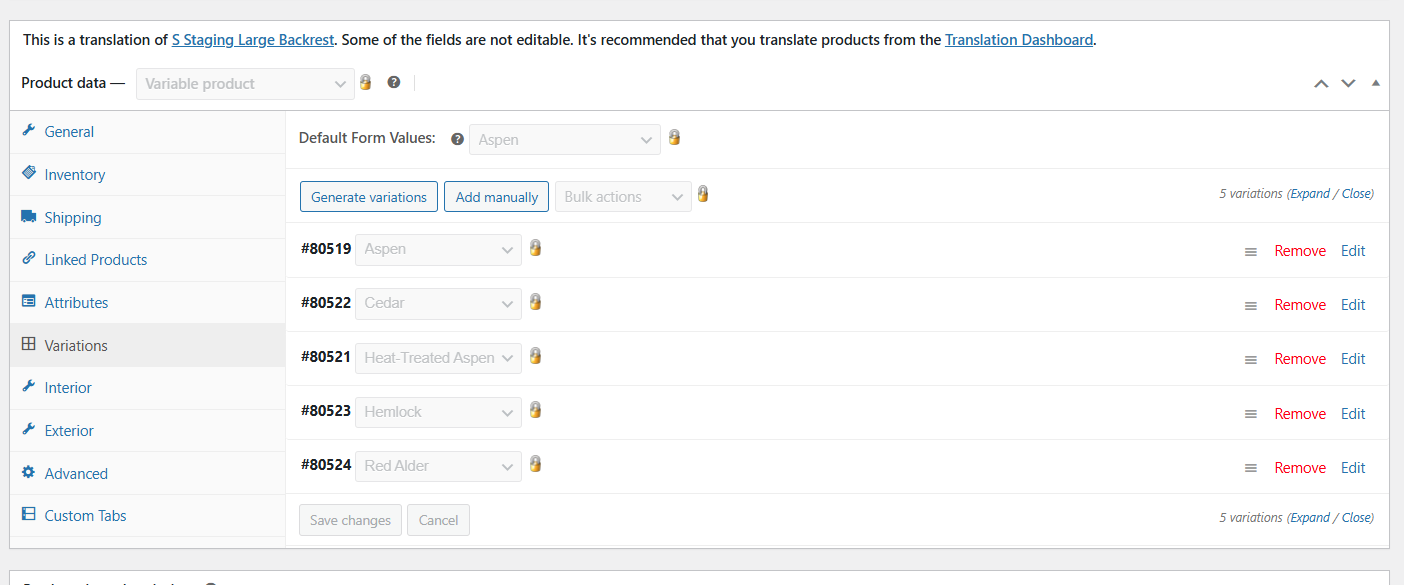Viewport: 1404px width, 585px height.
Task: Open the Heat-Treated Aspen variation dropdown
Action: (438, 358)
